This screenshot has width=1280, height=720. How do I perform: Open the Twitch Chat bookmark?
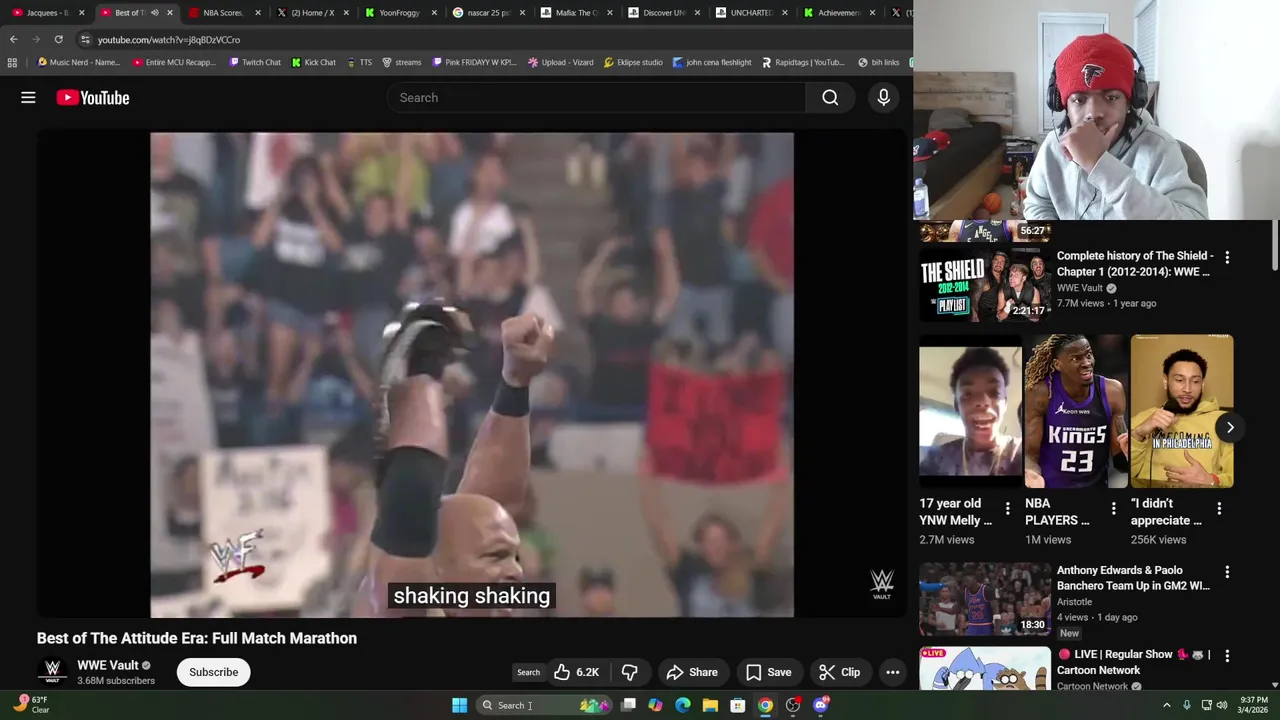pyautogui.click(x=254, y=62)
